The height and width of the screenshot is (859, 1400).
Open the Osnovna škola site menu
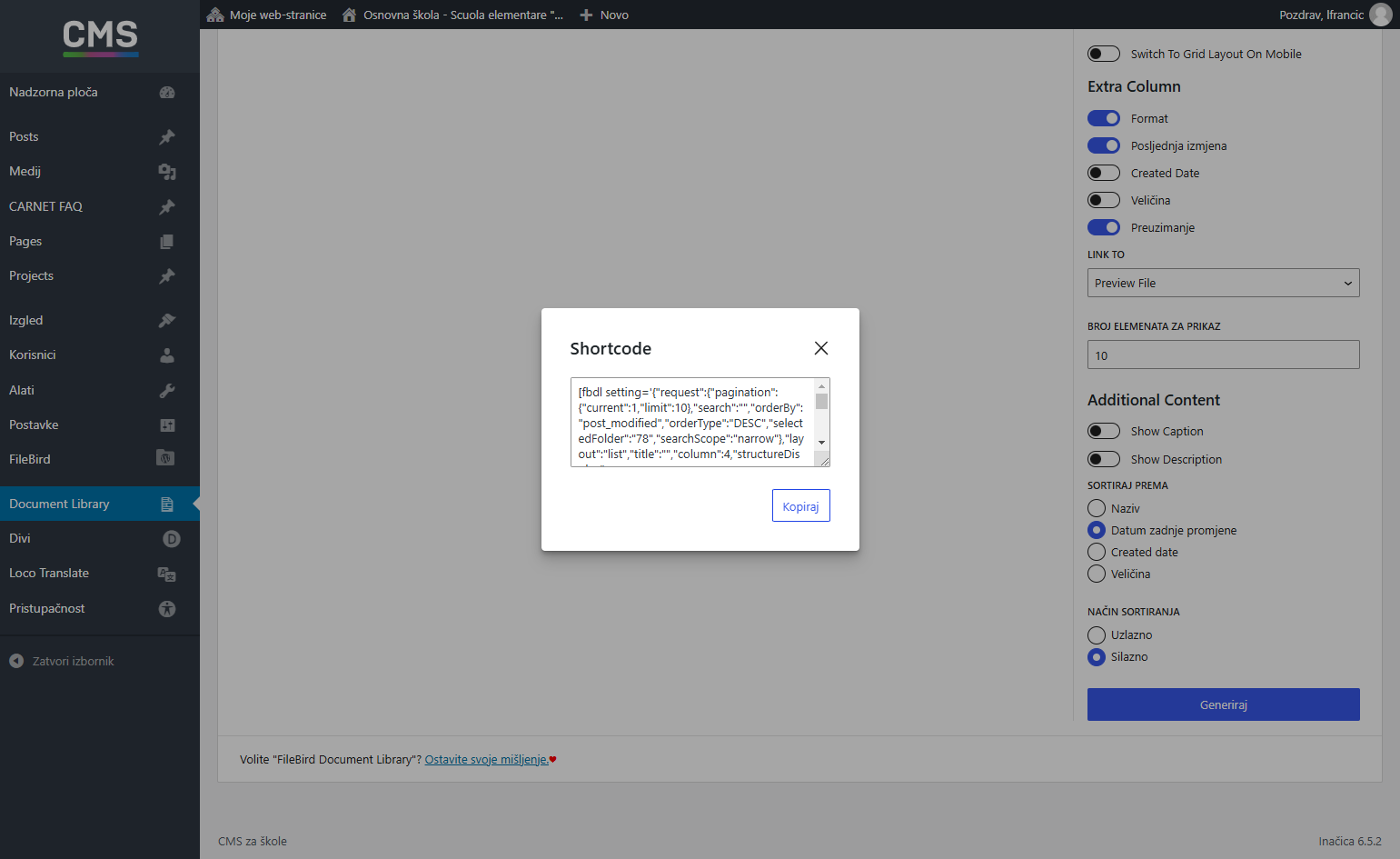click(452, 15)
